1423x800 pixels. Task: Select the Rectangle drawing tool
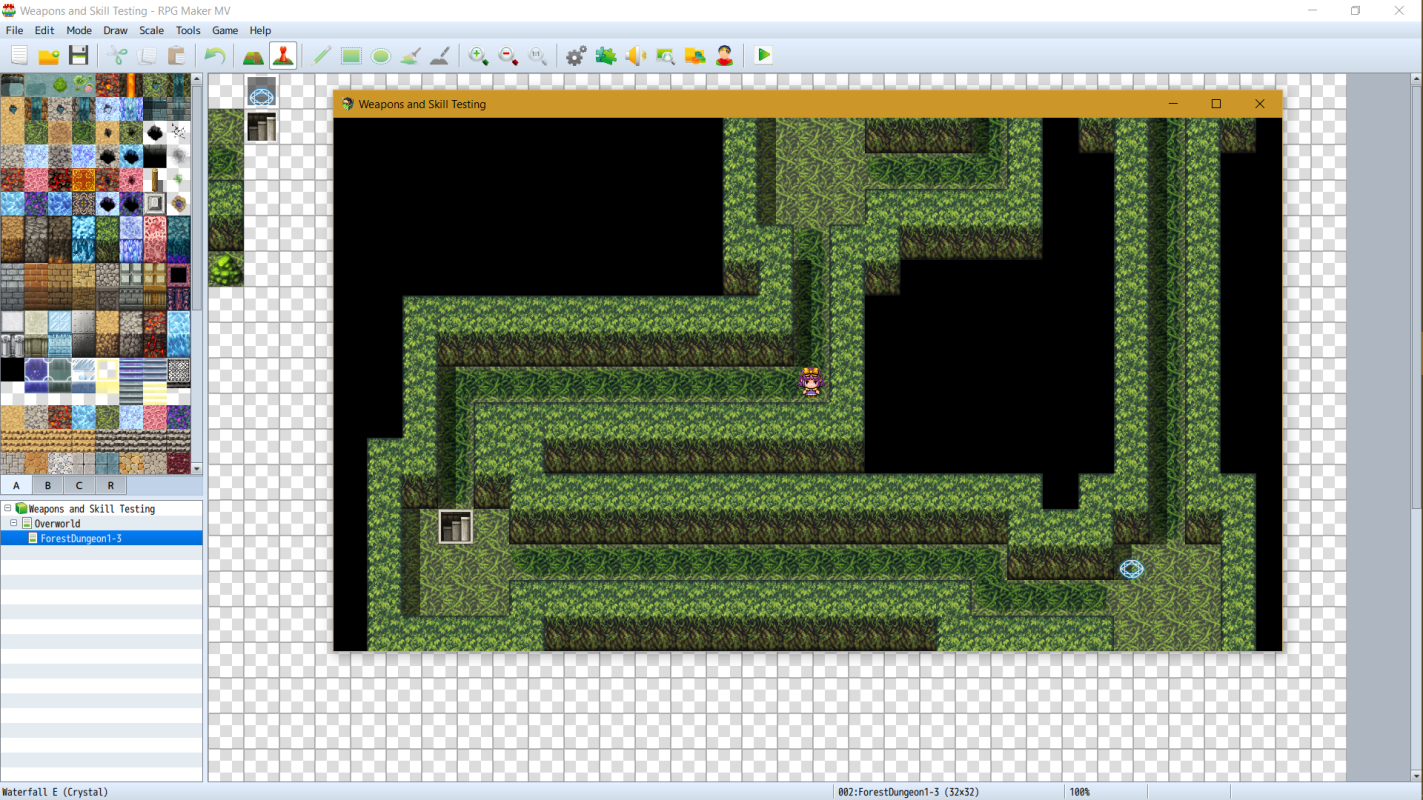(x=351, y=56)
